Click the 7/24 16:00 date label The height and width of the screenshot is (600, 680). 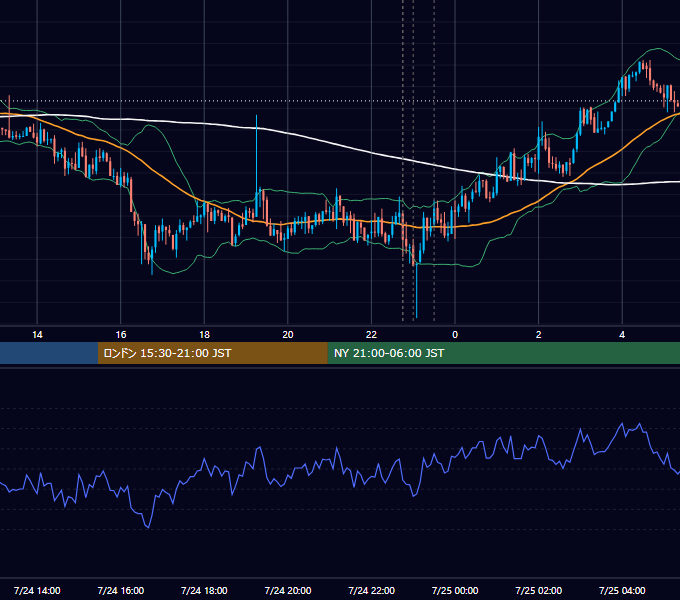coord(121,590)
